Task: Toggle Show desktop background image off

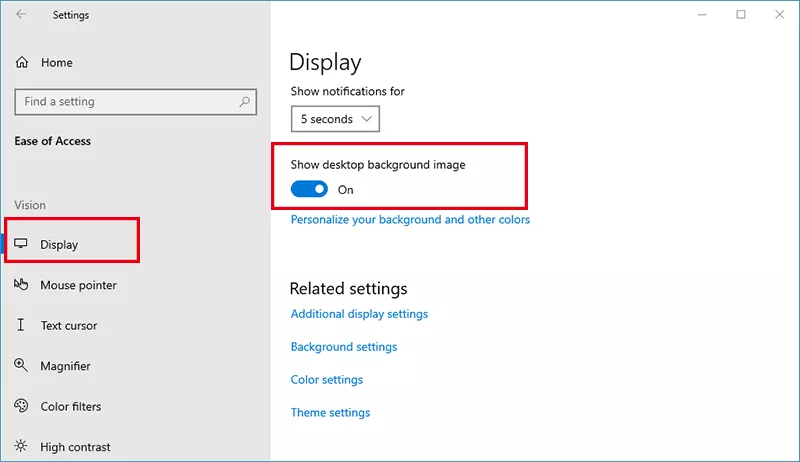Action: (309, 189)
